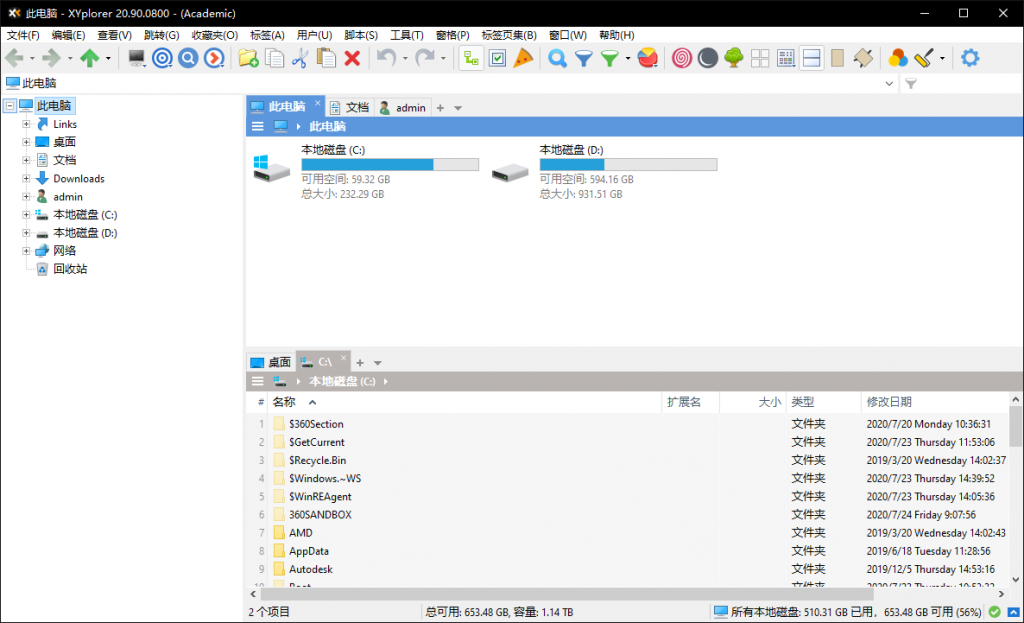
Task: Click the tilted floating preview icon
Action: (x=863, y=58)
